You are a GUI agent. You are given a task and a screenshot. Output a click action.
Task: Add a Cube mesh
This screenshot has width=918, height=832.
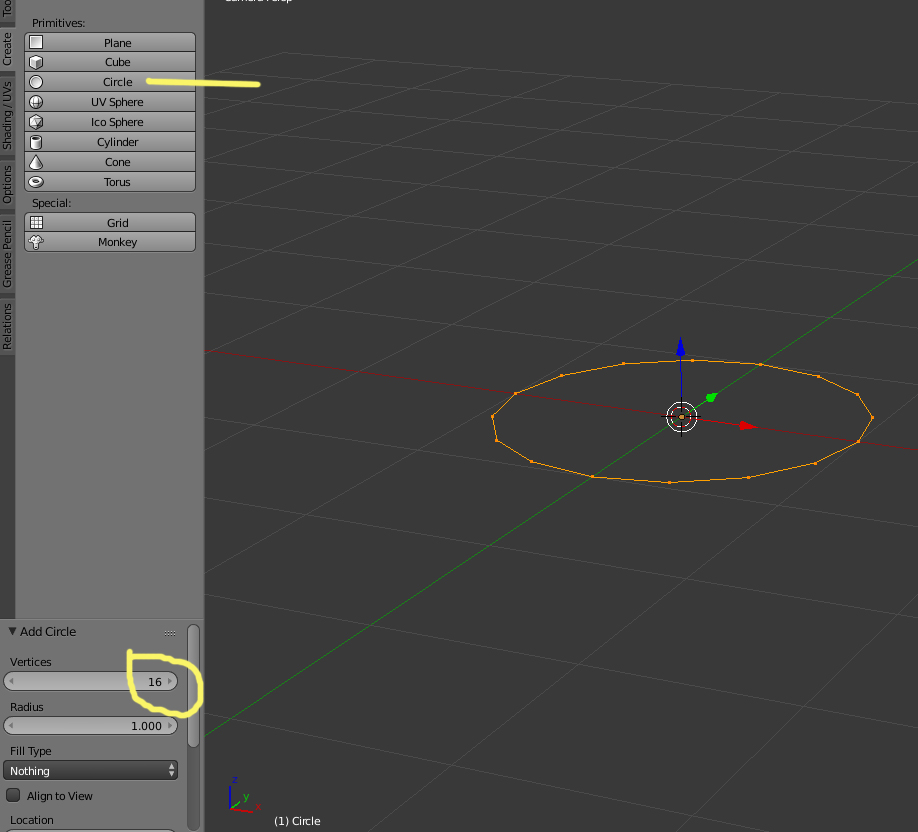point(110,62)
